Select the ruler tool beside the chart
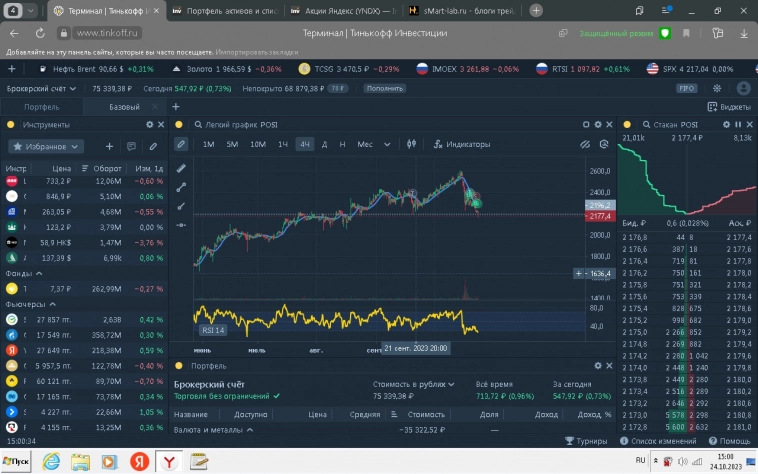The image size is (758, 474). (181, 168)
